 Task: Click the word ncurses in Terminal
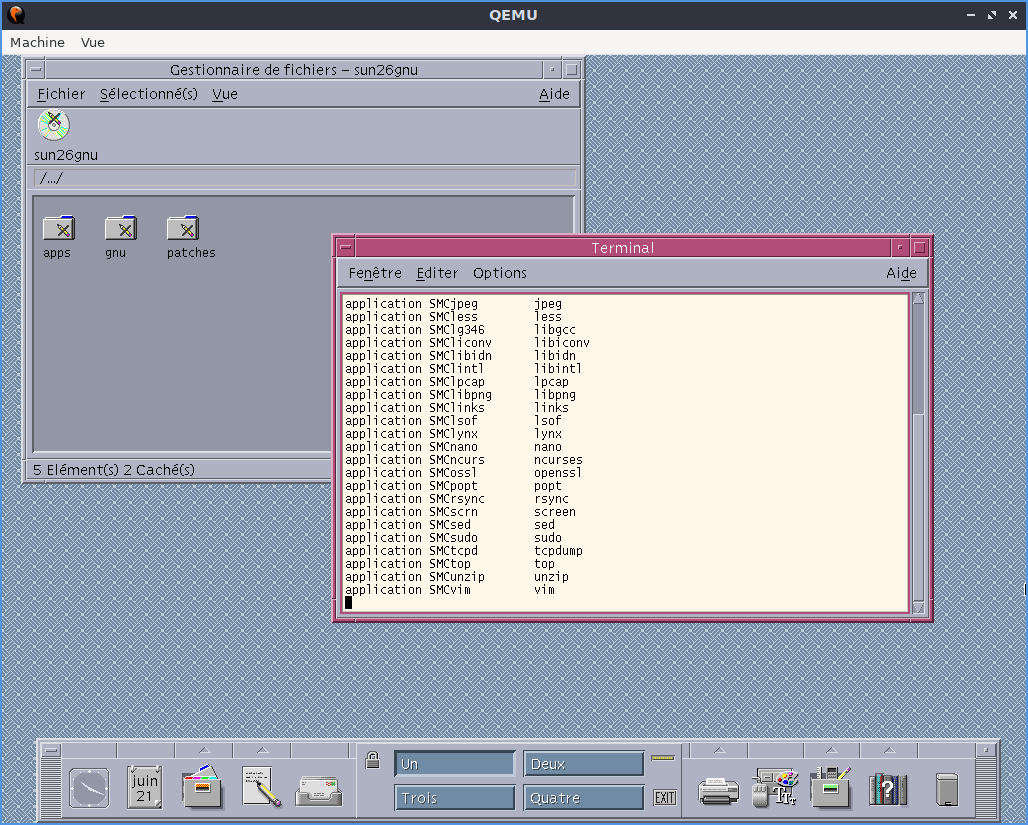click(558, 460)
